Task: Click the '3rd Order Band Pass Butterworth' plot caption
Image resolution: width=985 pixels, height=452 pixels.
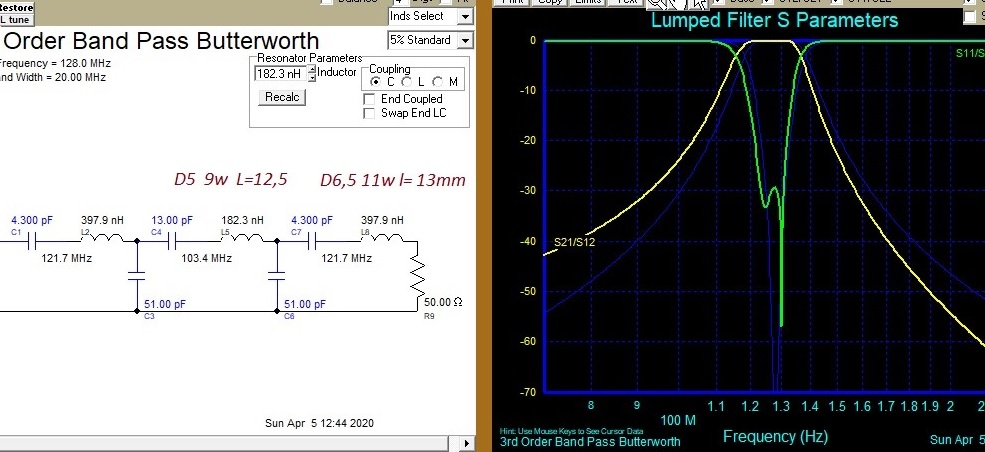Action: tap(590, 441)
